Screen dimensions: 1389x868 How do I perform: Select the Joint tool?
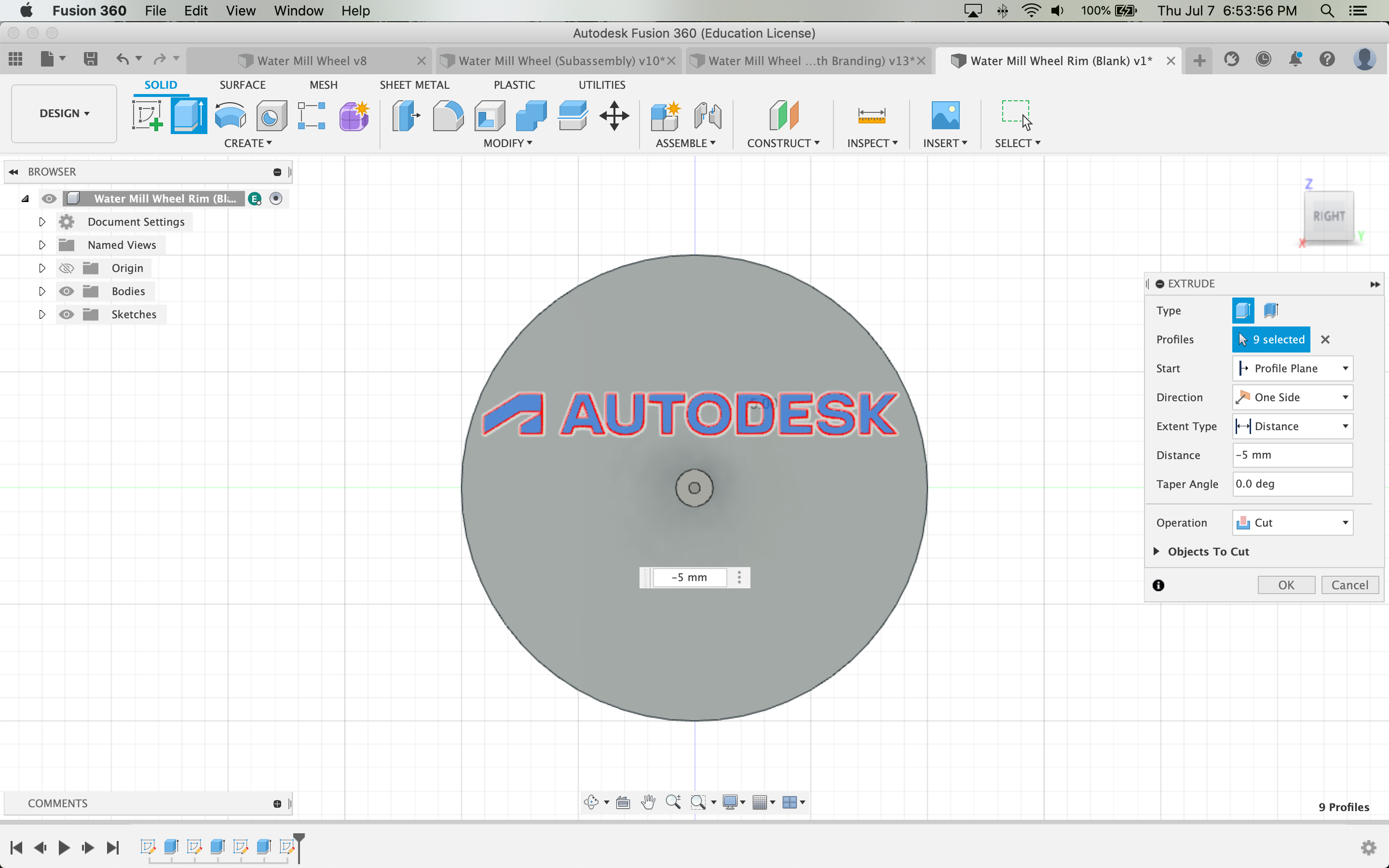(707, 115)
